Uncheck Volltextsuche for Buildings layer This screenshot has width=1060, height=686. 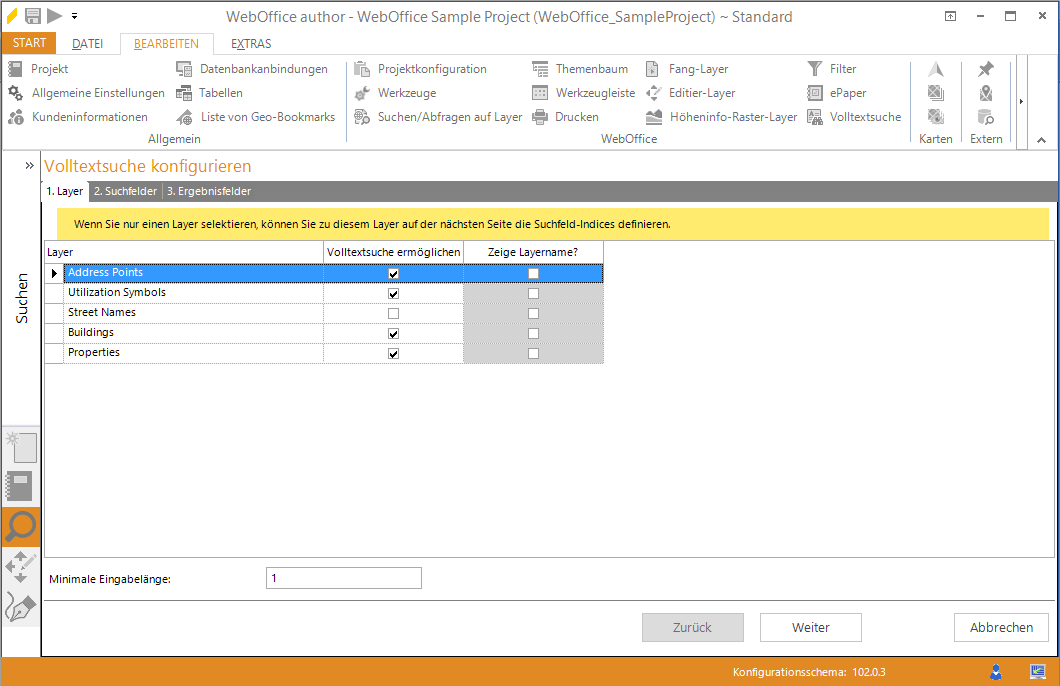pos(393,333)
